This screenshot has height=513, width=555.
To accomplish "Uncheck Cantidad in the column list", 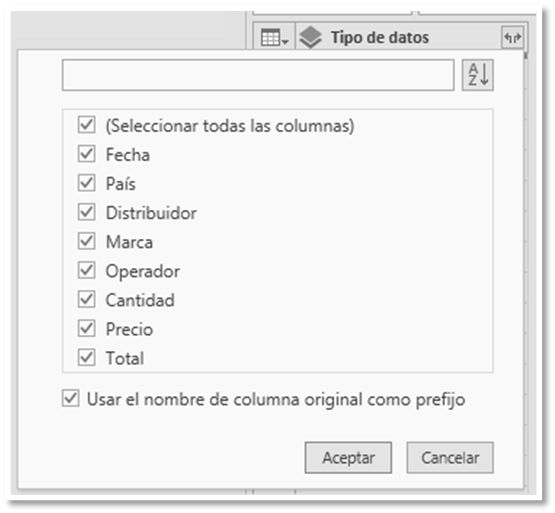I will [86, 300].
